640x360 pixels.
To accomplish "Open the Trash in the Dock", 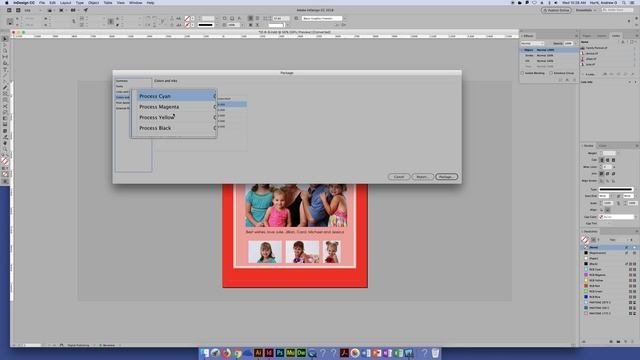I will [x=435, y=353].
